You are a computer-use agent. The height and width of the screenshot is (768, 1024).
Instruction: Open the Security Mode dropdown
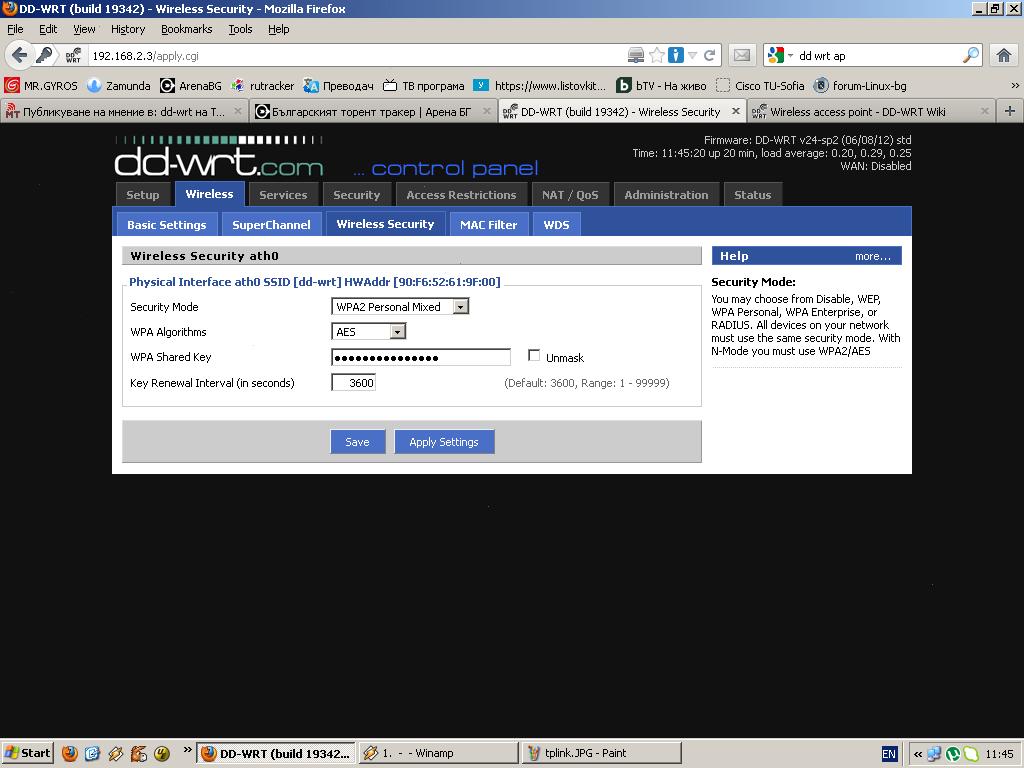(400, 307)
